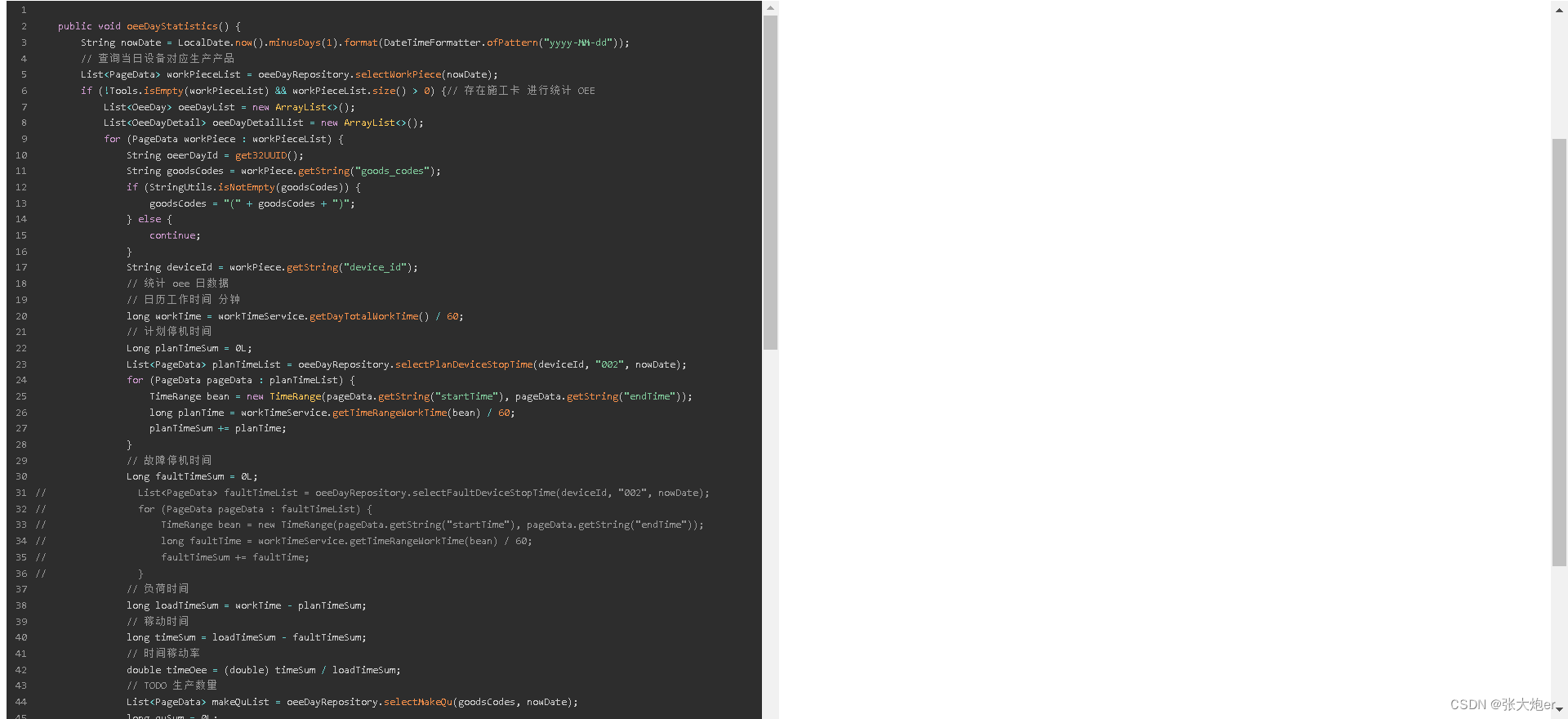Click the page scrollbar thumb on right
Image resolution: width=1568 pixels, height=719 pixels.
[1559, 351]
